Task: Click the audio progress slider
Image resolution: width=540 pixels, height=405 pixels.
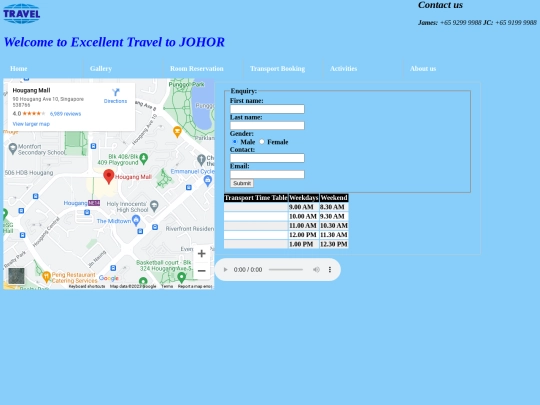Action: click(286, 270)
